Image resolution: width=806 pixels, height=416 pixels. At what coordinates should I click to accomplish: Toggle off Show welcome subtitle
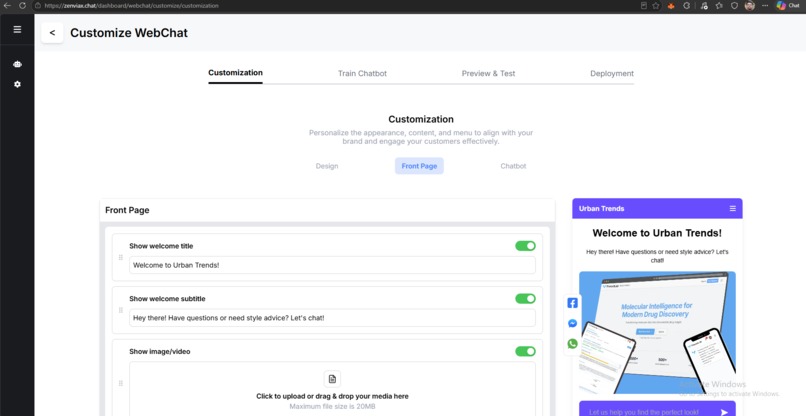point(525,299)
